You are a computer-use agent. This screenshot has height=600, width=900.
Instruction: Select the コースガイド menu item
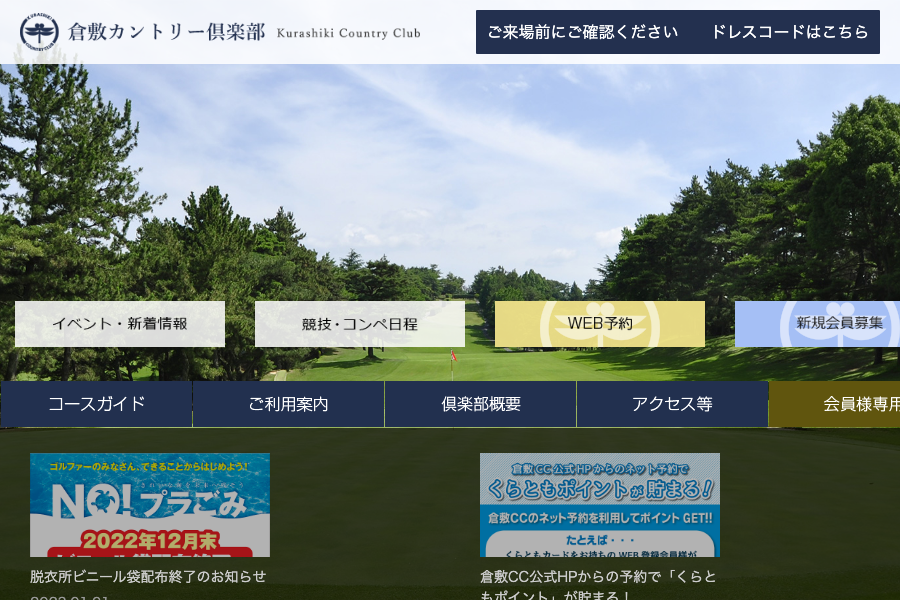pyautogui.click(x=96, y=404)
